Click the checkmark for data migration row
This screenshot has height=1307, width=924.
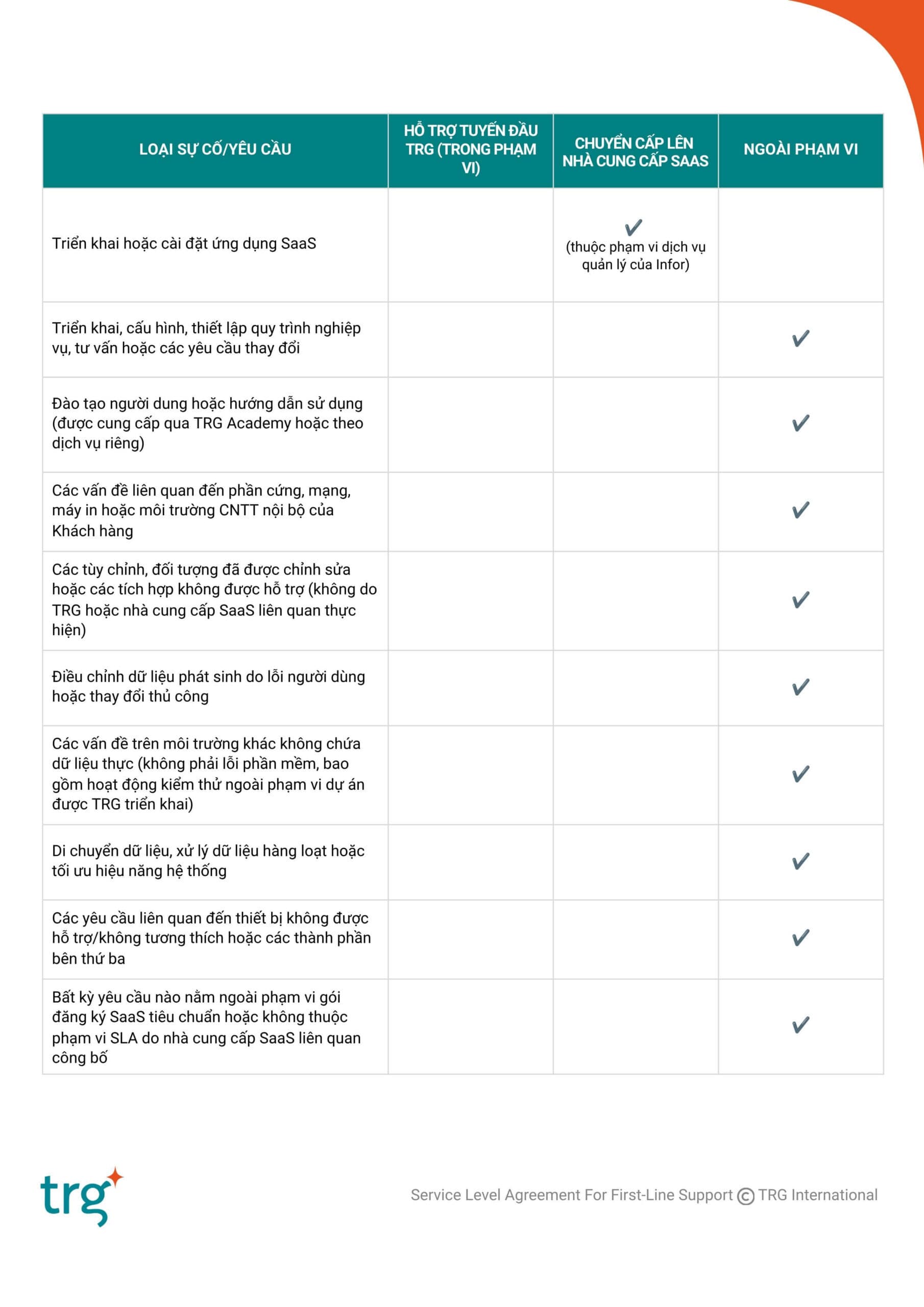coord(801,861)
